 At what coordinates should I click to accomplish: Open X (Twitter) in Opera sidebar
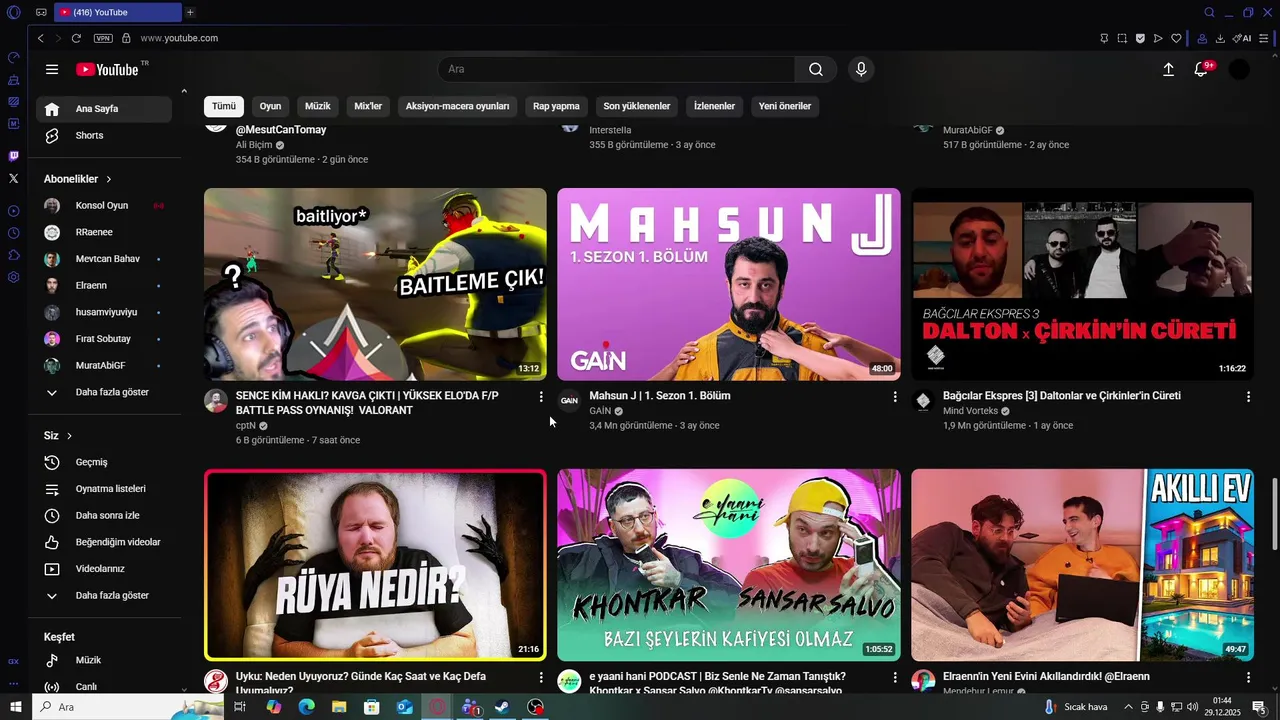[13, 178]
